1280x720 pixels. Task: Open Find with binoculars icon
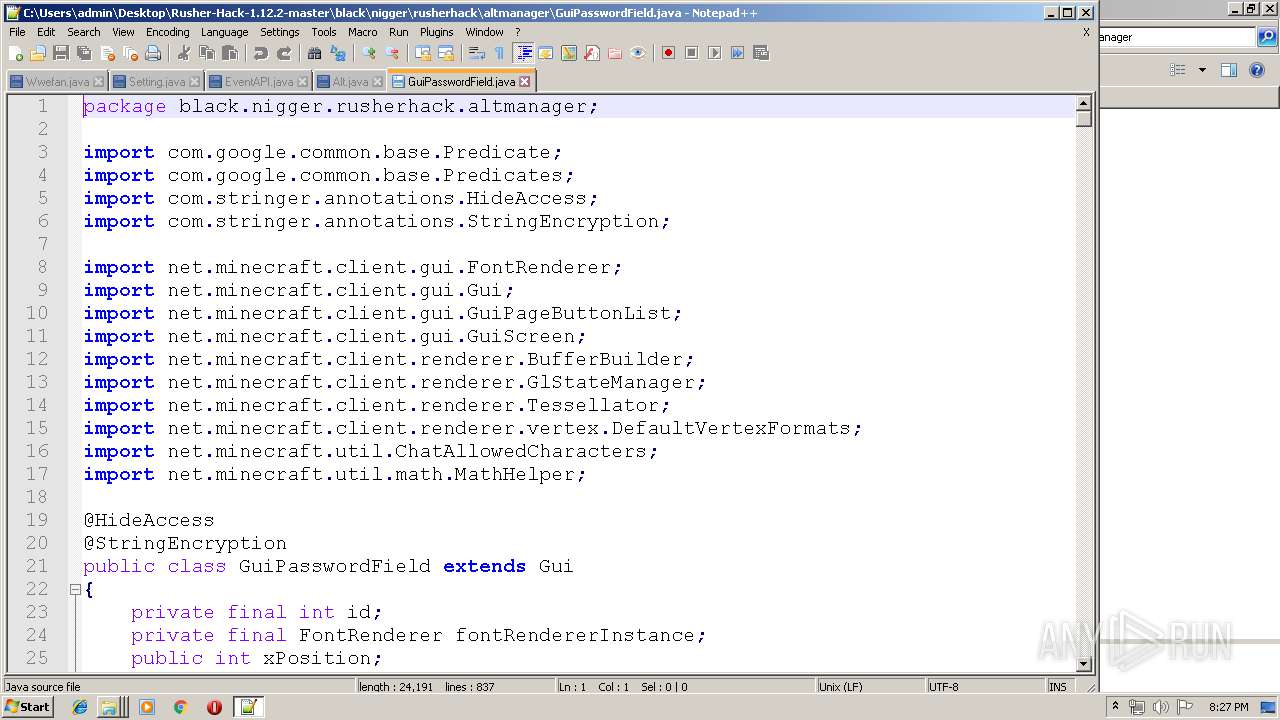(315, 53)
